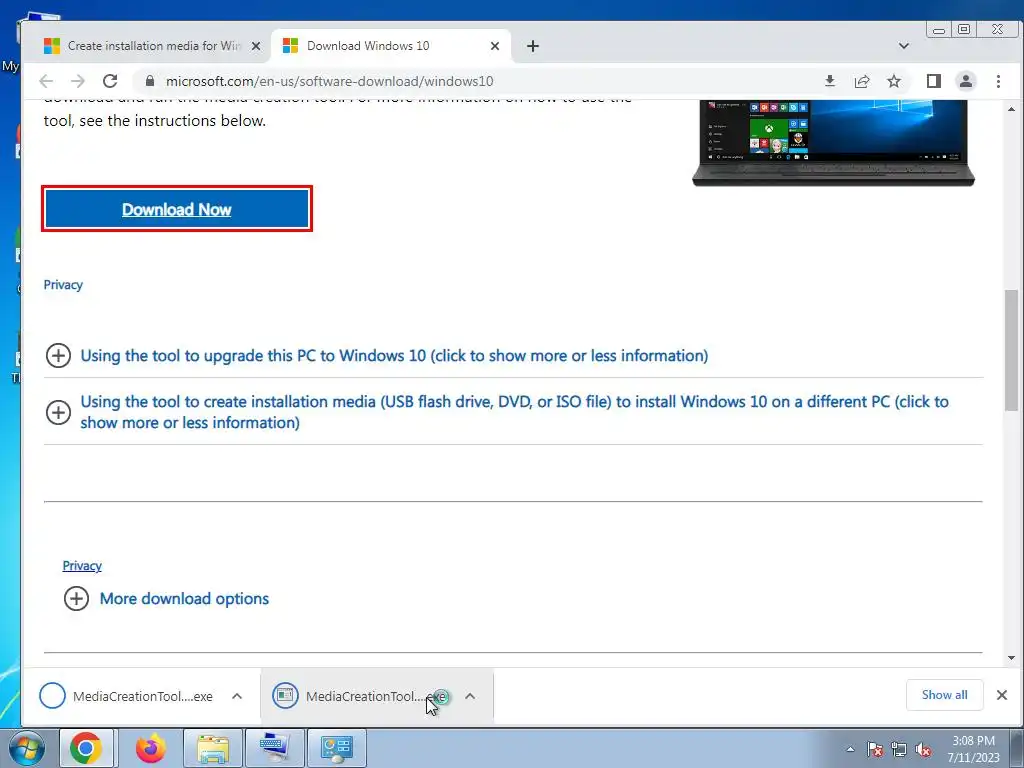
Task: Bookmark this page with the star
Action: click(x=894, y=81)
